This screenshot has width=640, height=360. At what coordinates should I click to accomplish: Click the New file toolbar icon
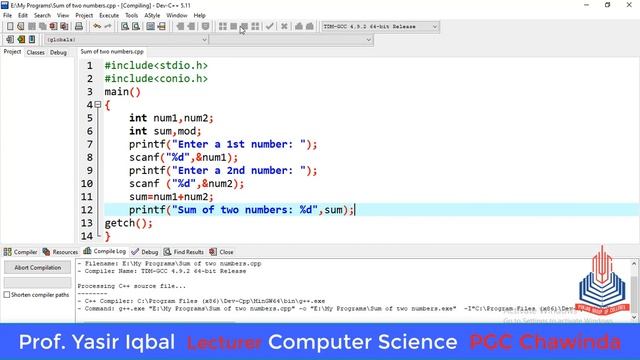pos(10,26)
